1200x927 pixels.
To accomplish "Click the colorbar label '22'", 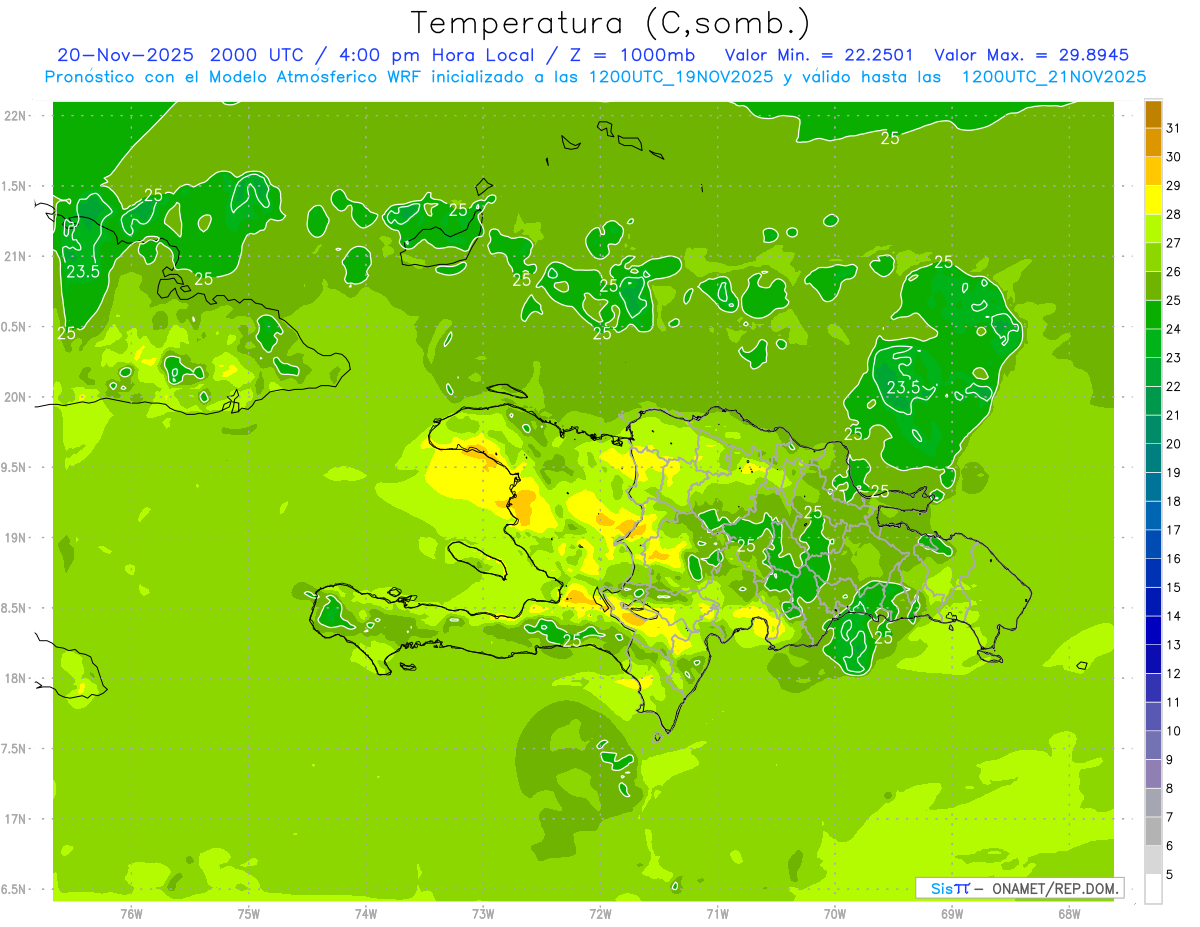I will 1174,387.
